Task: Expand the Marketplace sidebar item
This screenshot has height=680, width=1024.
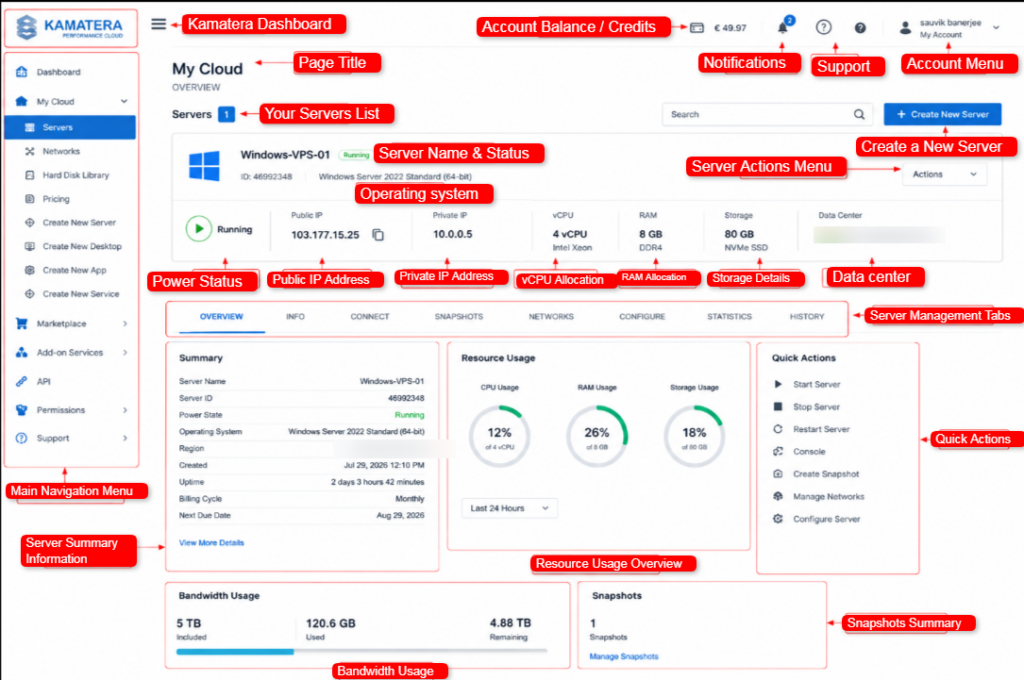Action: pyautogui.click(x=71, y=323)
